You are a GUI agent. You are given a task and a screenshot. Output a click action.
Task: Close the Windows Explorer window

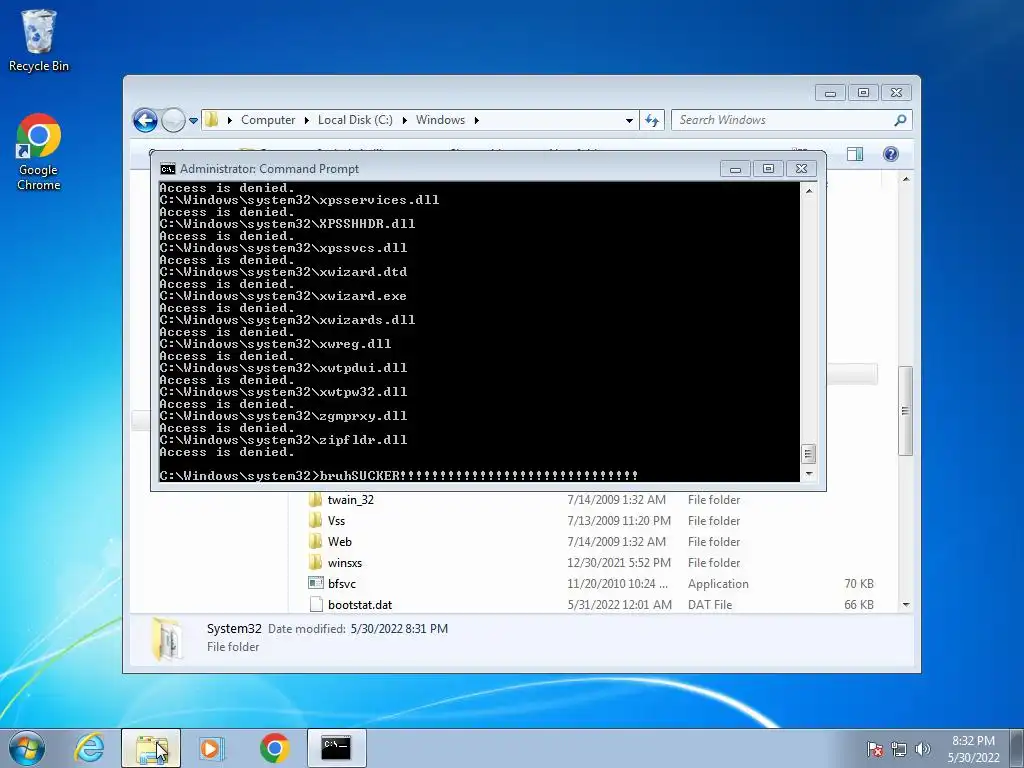[x=897, y=93]
